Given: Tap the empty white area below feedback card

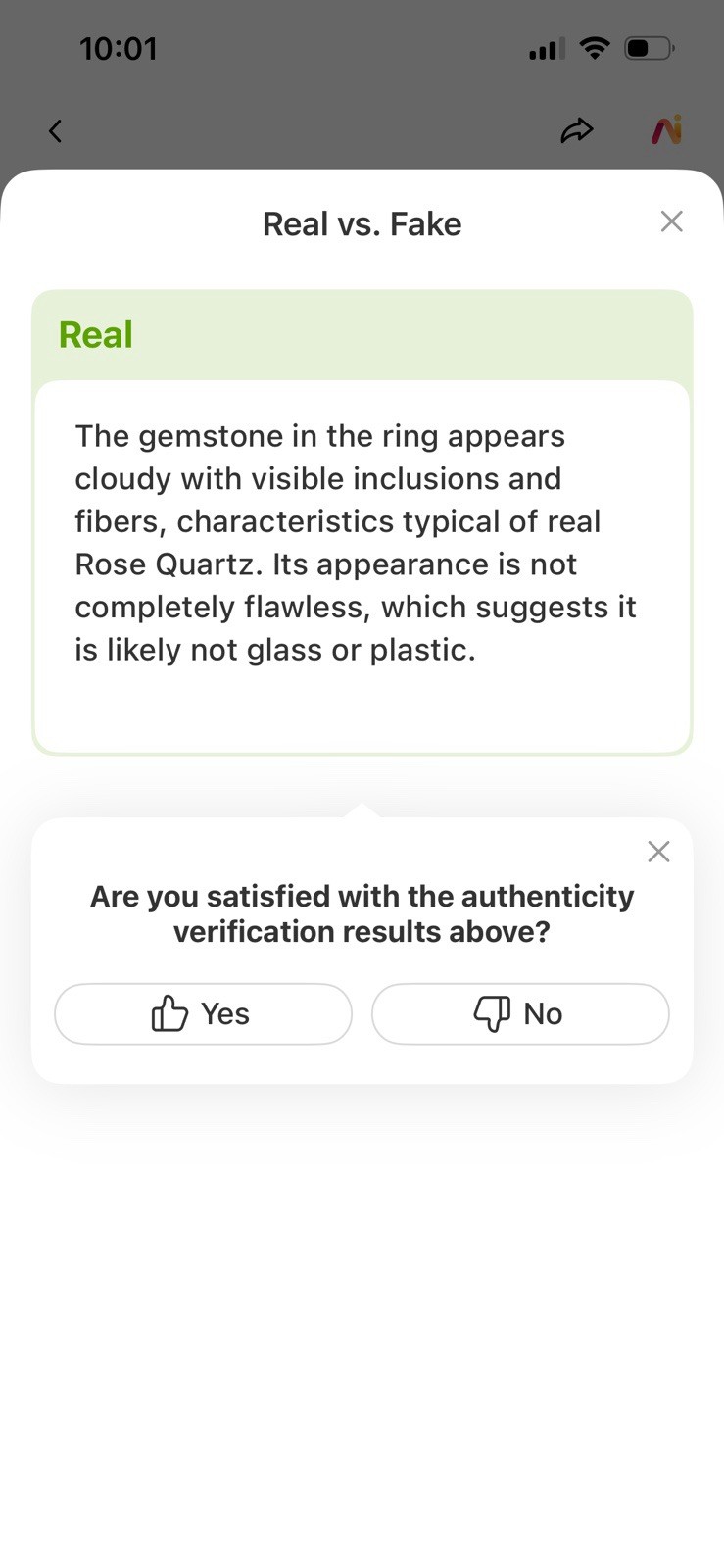Looking at the screenshot, I should [362, 1323].
